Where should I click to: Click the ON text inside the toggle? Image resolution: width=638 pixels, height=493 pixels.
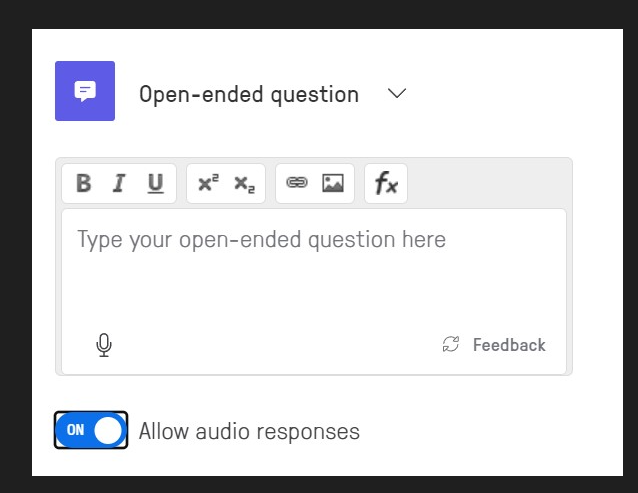pos(75,431)
